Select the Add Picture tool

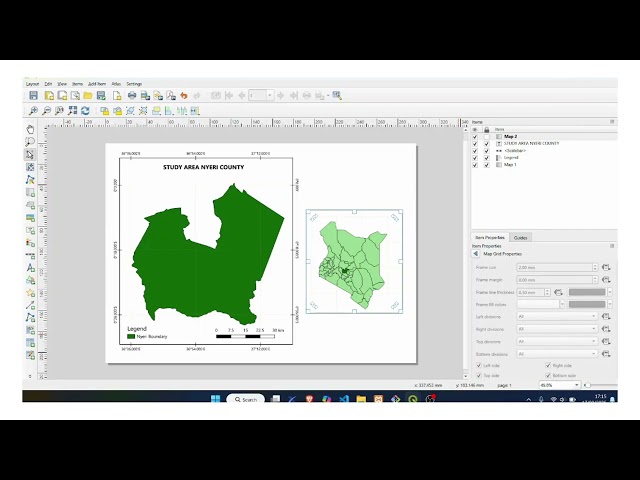click(30, 218)
